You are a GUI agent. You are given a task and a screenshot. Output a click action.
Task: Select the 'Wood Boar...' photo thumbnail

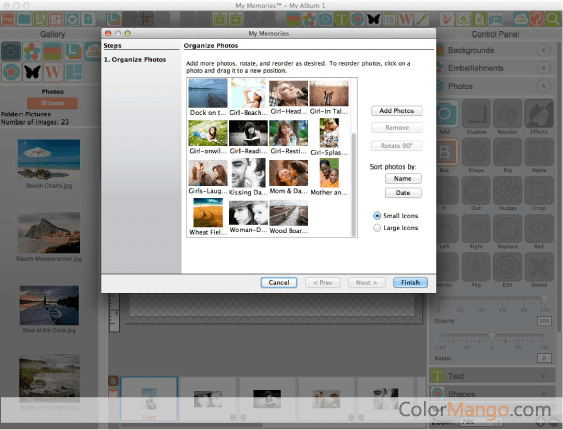pos(288,213)
